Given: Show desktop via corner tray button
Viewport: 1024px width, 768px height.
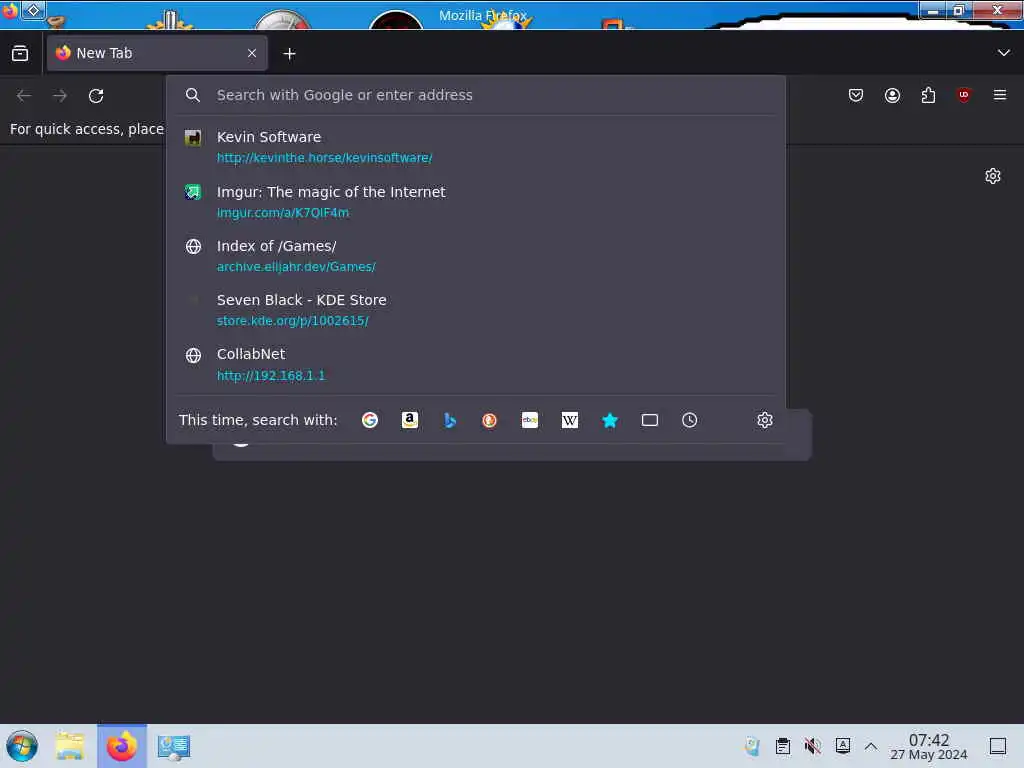Looking at the screenshot, I should [x=998, y=746].
